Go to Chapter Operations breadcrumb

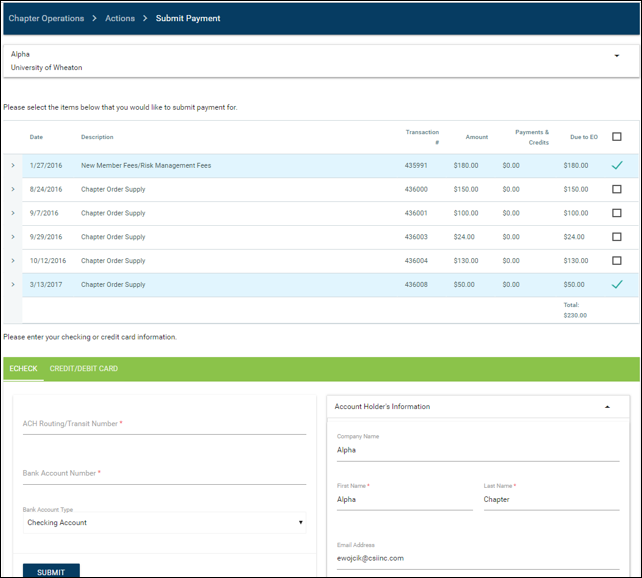(46, 18)
